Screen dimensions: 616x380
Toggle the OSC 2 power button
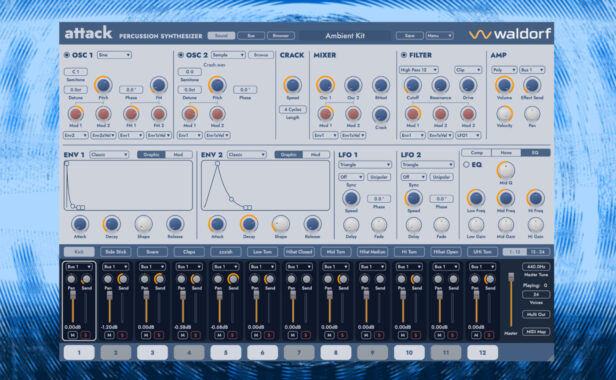pos(181,55)
